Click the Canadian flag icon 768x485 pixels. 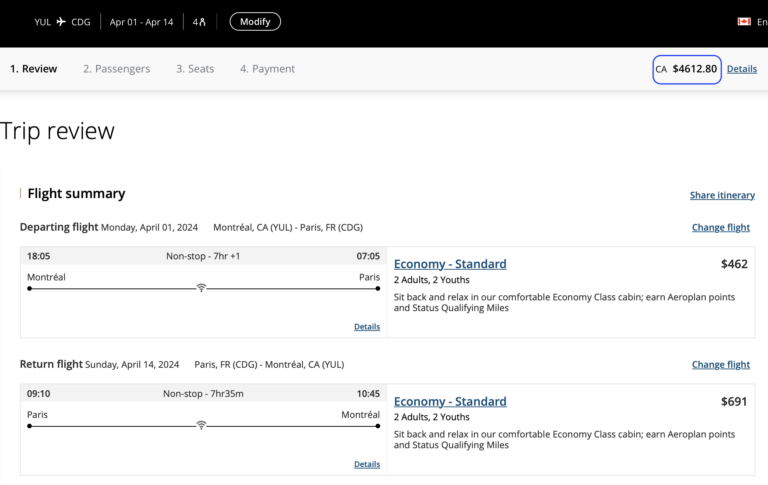[x=744, y=21]
